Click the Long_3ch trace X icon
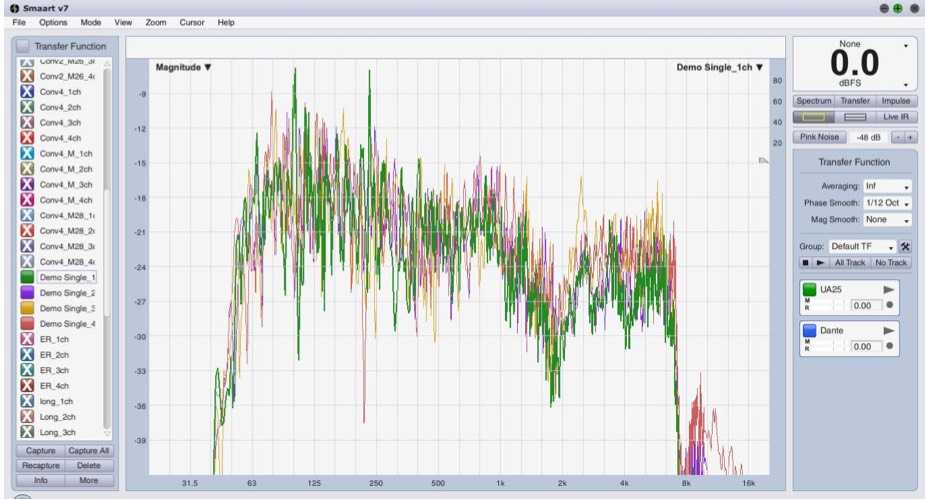The image size is (925, 500). [27, 432]
